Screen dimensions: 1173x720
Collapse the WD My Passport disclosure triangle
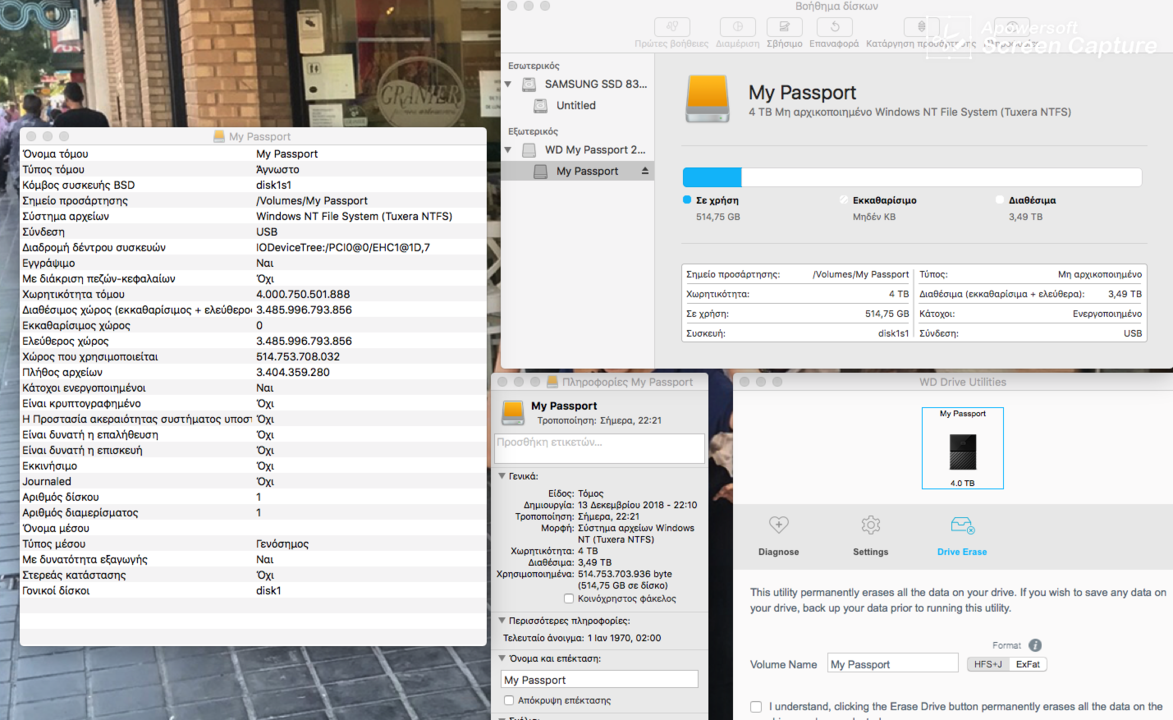(x=509, y=150)
